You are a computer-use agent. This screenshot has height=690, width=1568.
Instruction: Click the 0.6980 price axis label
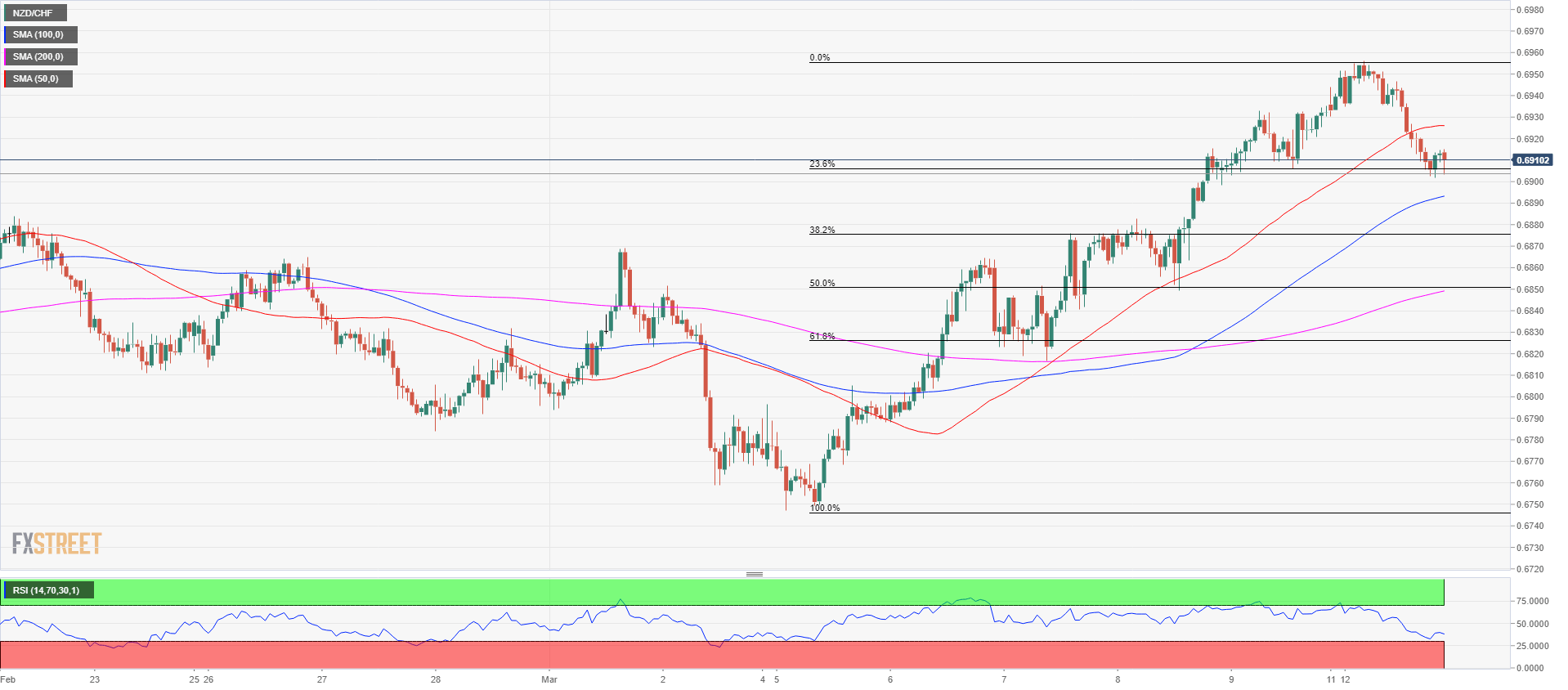point(1530,10)
